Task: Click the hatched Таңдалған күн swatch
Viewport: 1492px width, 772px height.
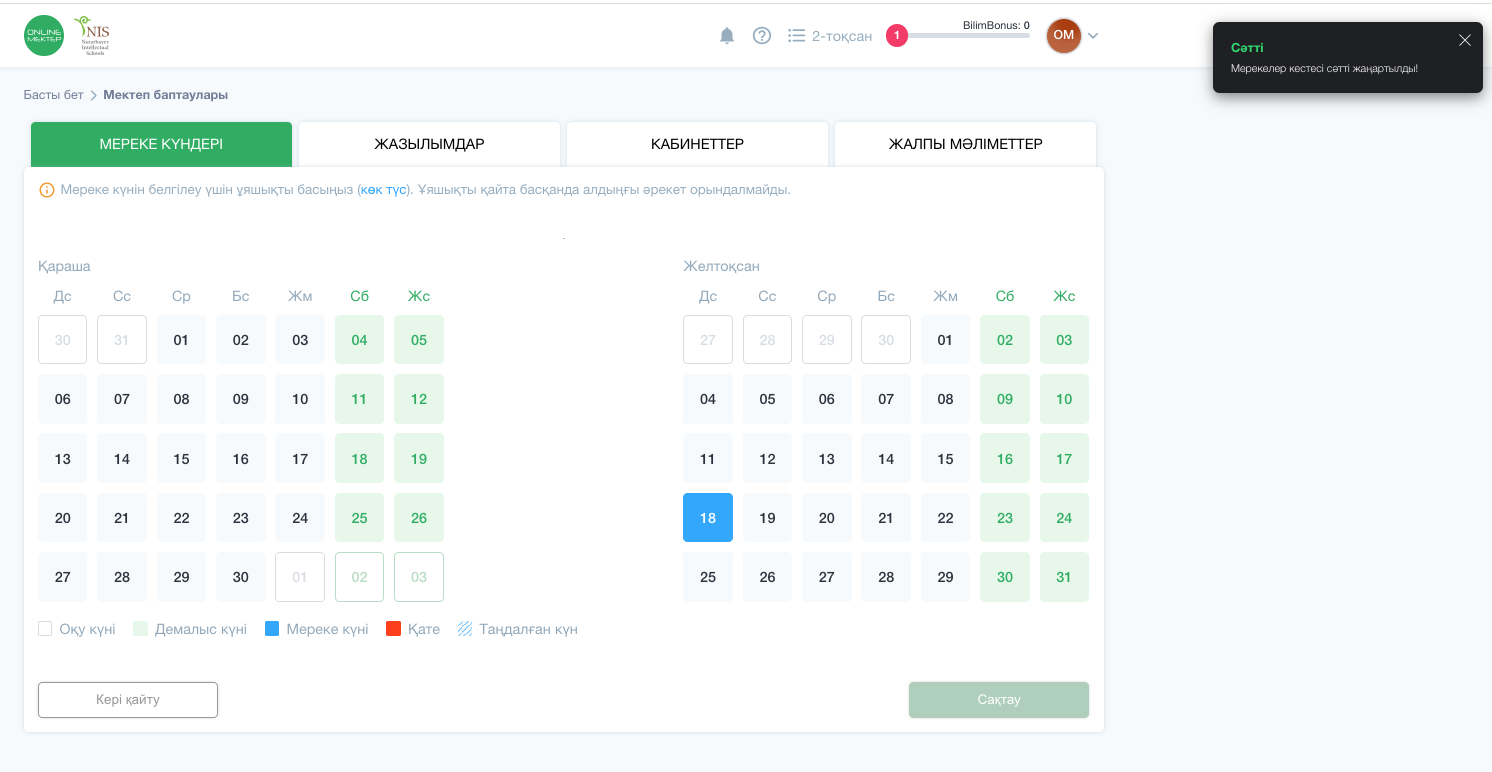Action: [x=465, y=629]
